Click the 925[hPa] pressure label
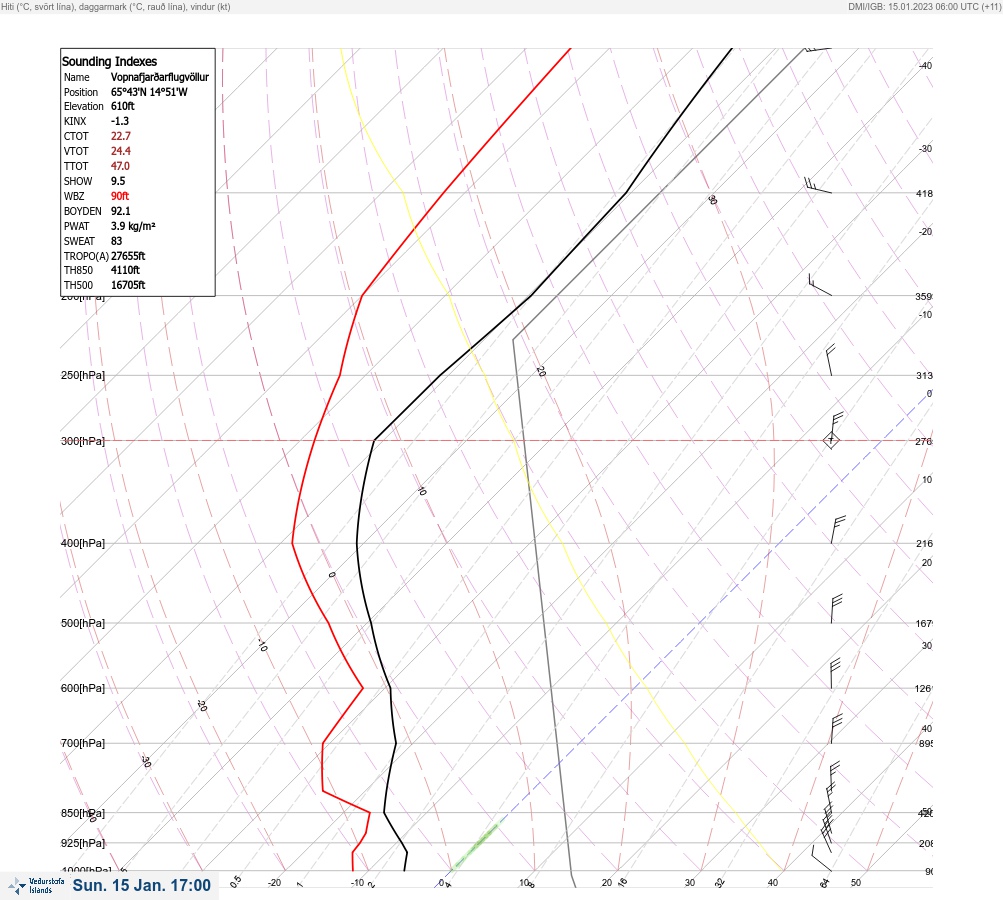 [x=83, y=843]
